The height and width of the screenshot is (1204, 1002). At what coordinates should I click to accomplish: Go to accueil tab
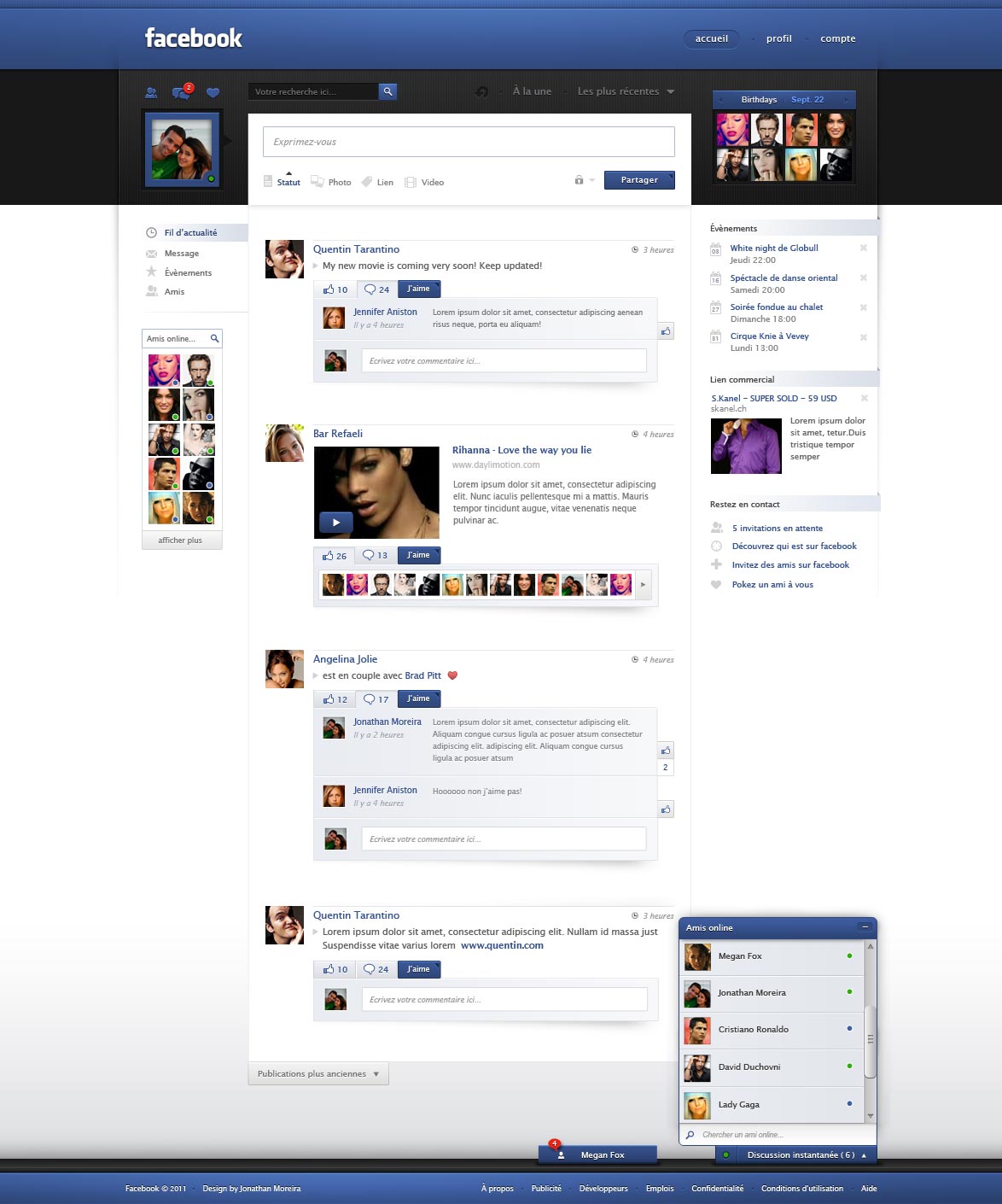[711, 38]
